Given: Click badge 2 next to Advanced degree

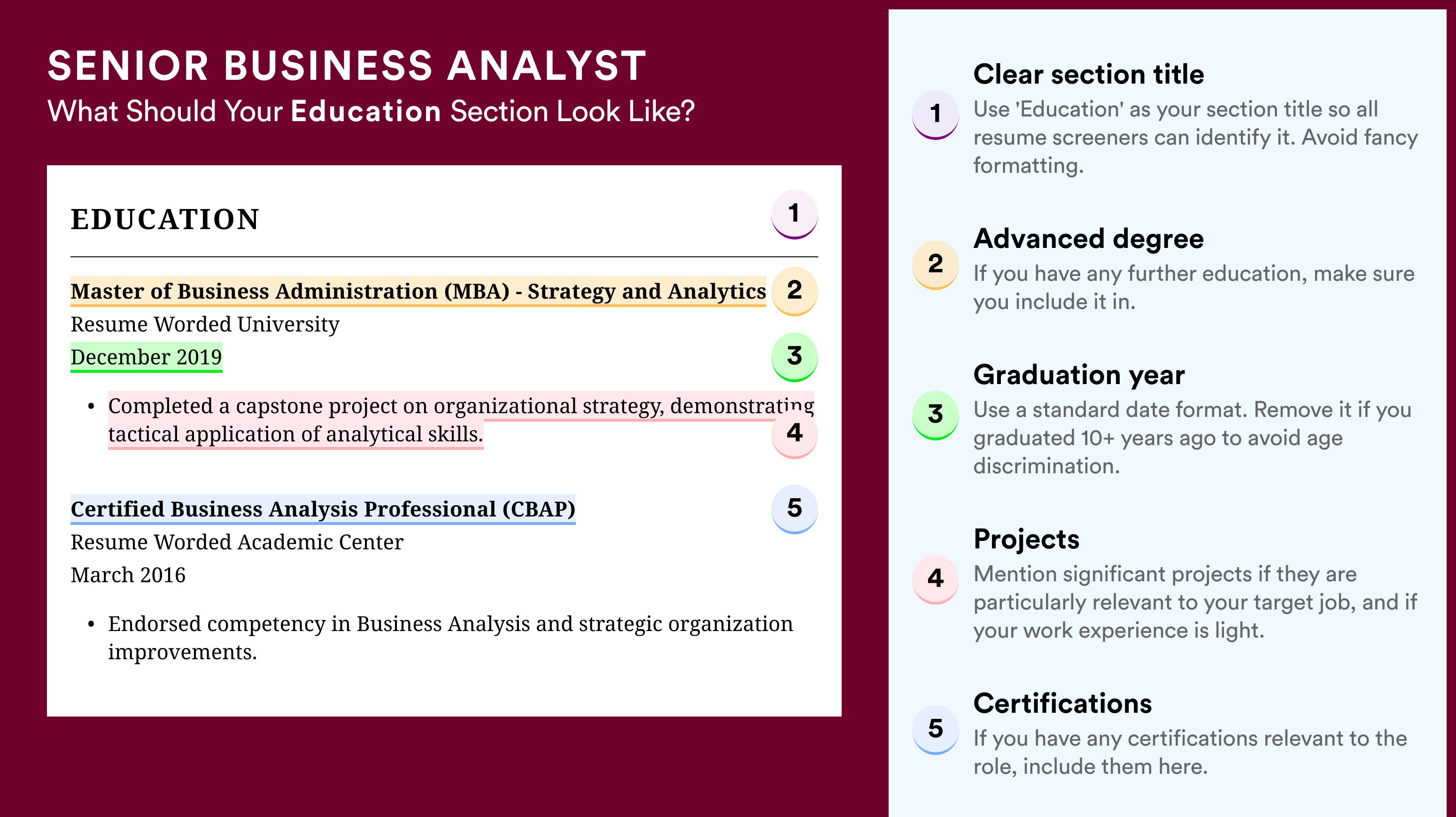Looking at the screenshot, I should tap(936, 264).
